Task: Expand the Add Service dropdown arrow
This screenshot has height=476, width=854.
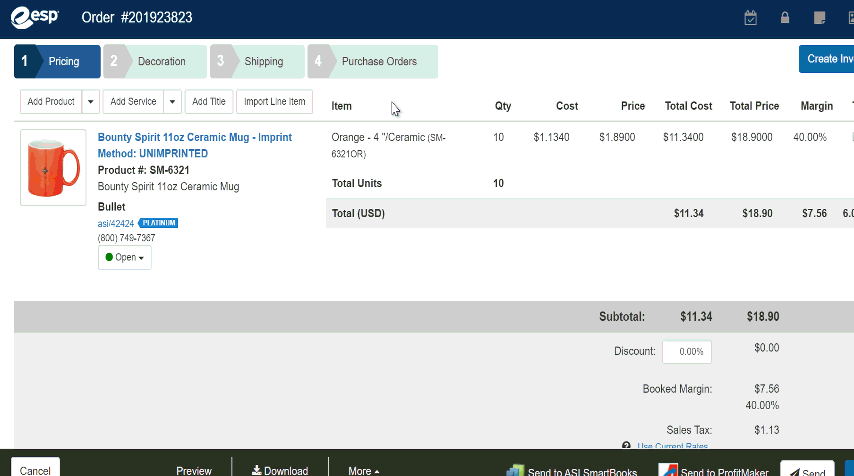Action: coord(172,101)
